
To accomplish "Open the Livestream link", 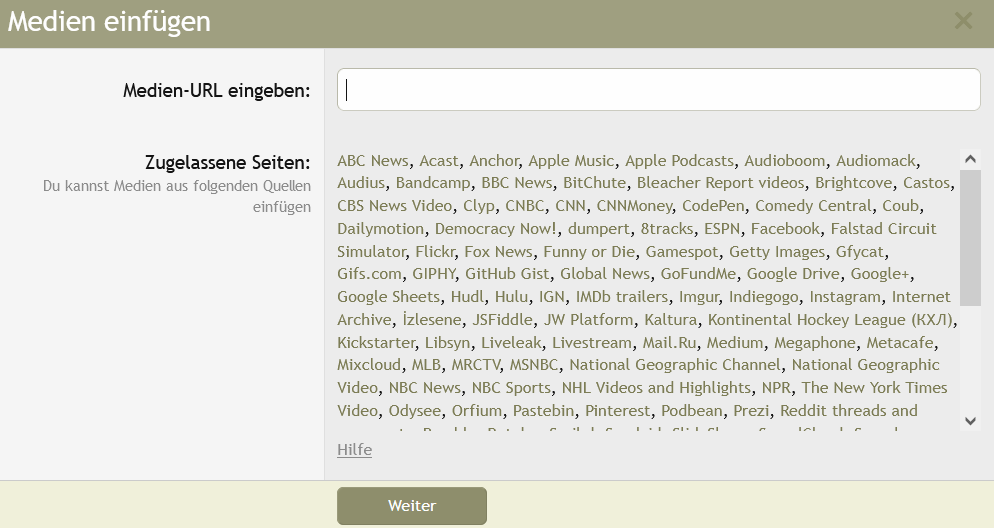I will [592, 342].
